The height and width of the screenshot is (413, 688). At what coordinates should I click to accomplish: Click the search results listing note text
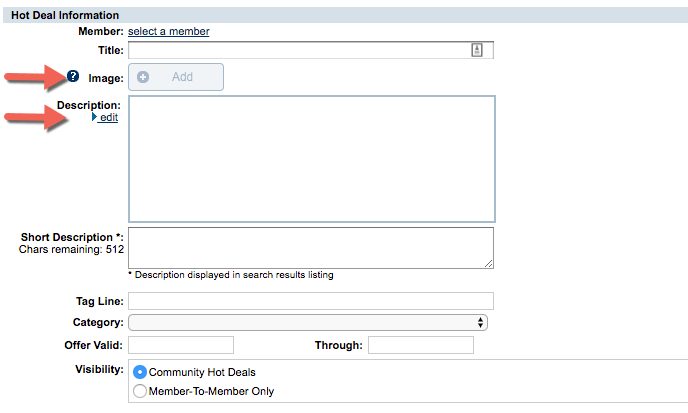(231, 275)
